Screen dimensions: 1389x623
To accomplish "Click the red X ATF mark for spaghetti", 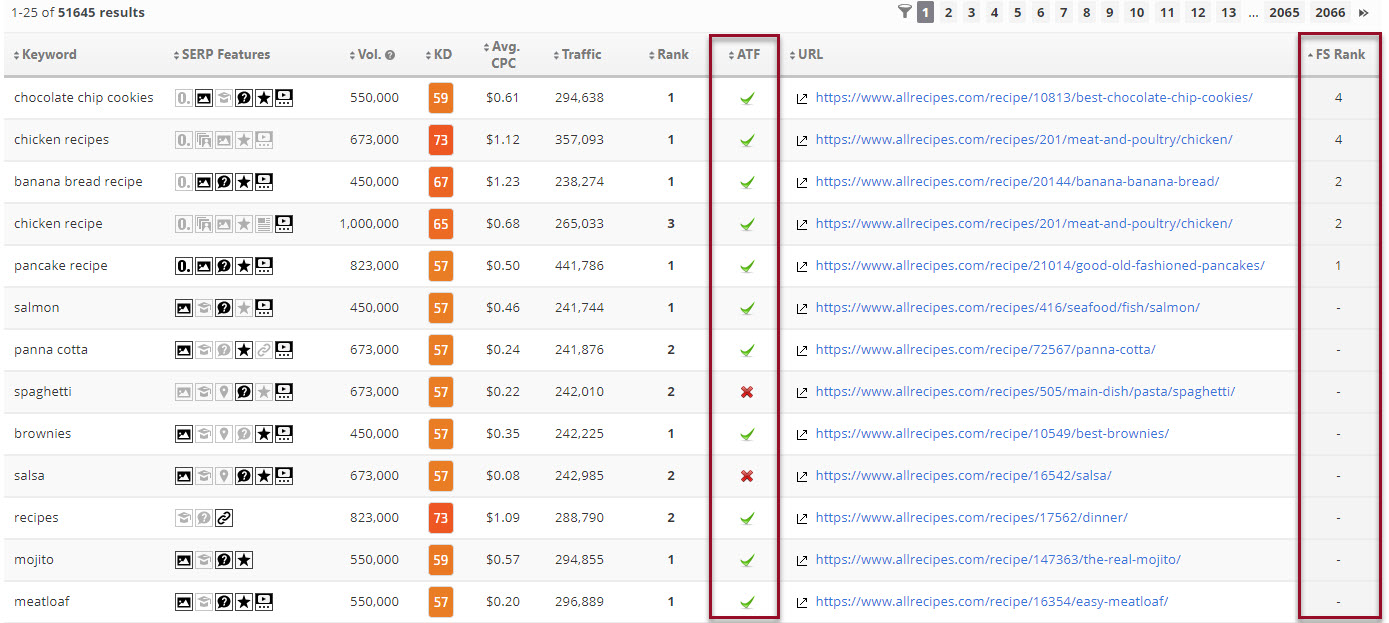I will click(x=746, y=392).
